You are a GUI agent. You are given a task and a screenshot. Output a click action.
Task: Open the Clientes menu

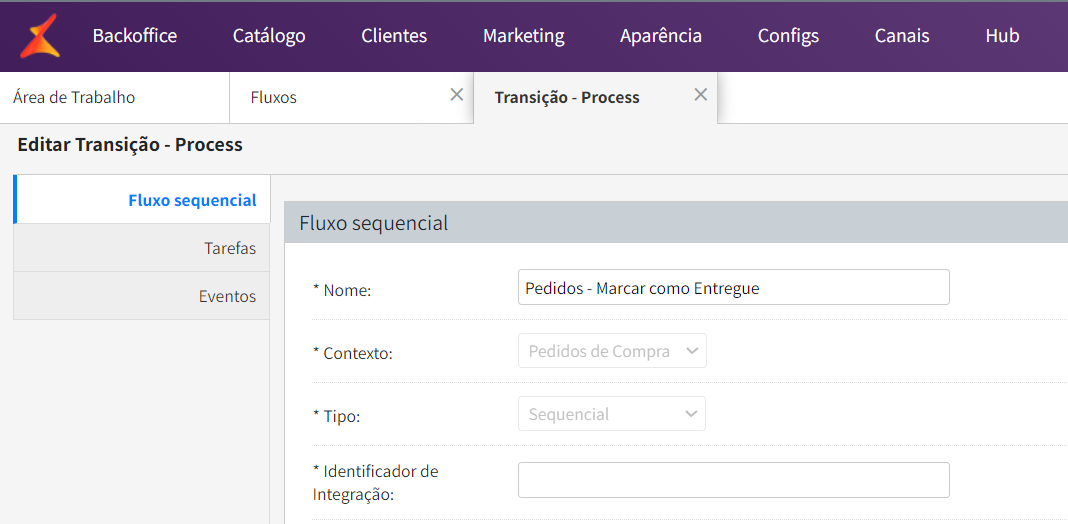point(394,36)
